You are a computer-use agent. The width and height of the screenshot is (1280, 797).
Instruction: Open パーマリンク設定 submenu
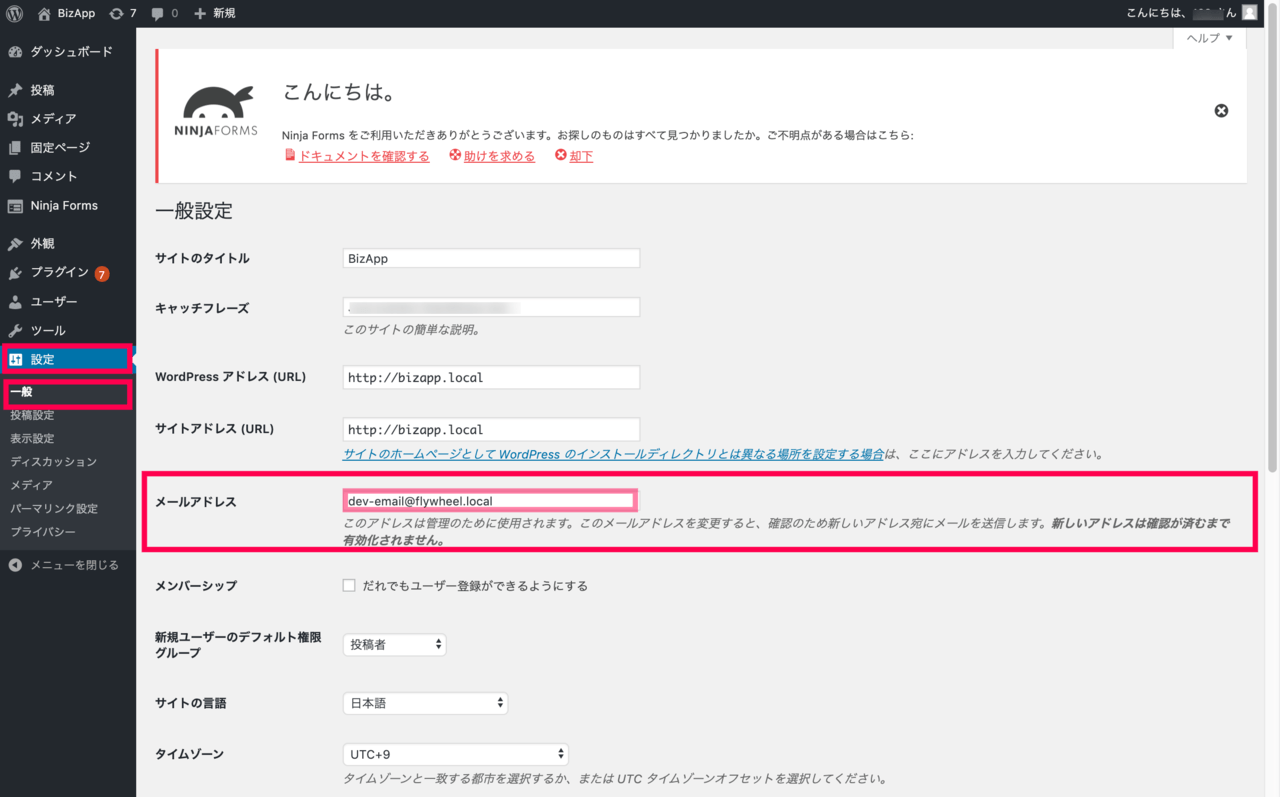pos(54,509)
